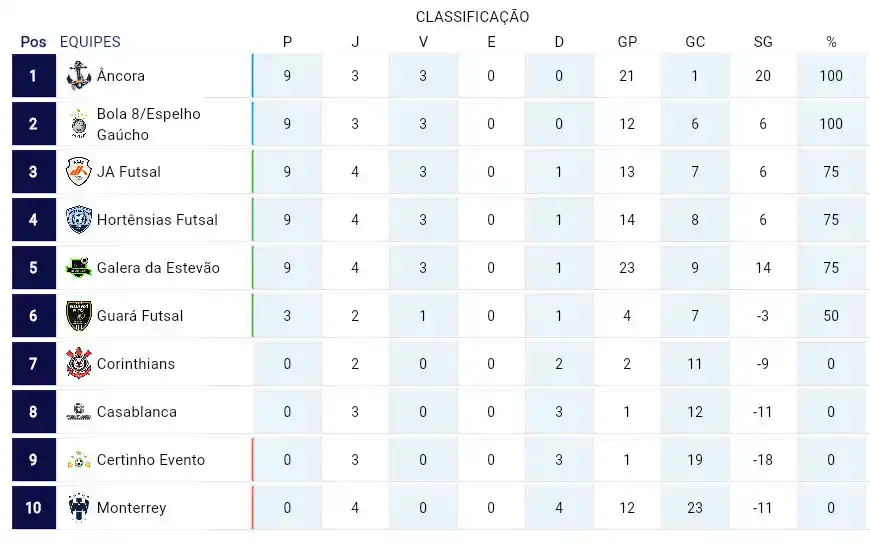Open the Hortênsias Futsal team name
Viewport: 870px width, 545px height.
pyautogui.click(x=157, y=220)
